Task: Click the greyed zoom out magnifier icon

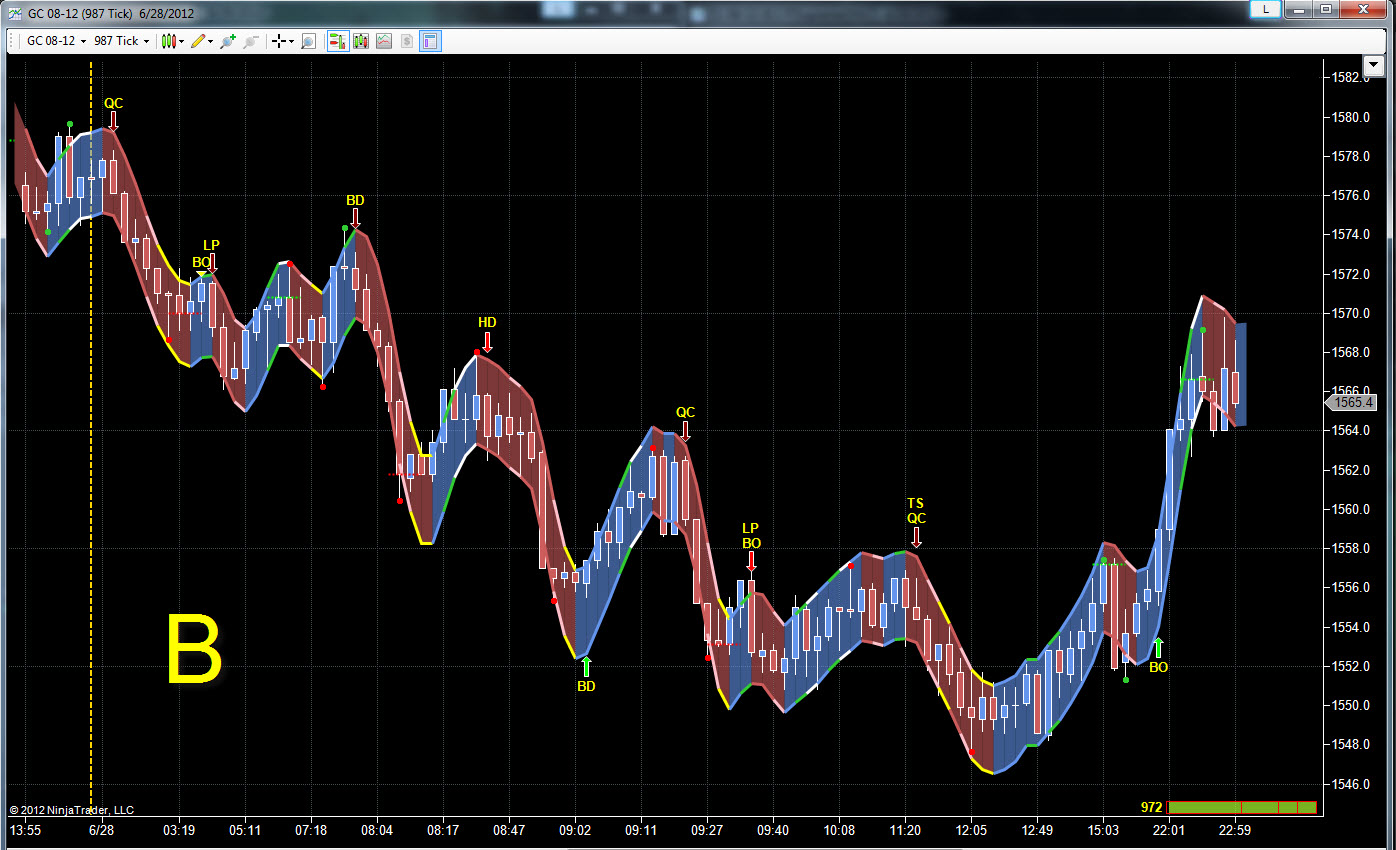Action: [251, 41]
